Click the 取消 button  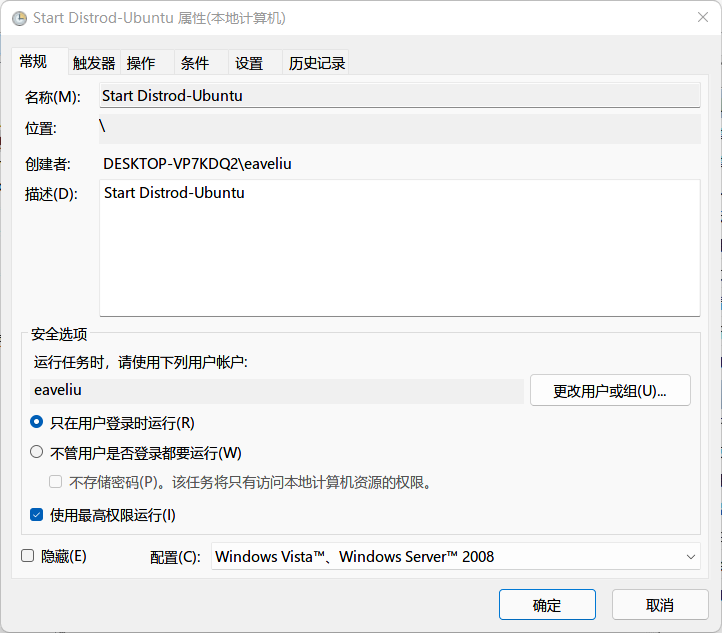click(660, 605)
